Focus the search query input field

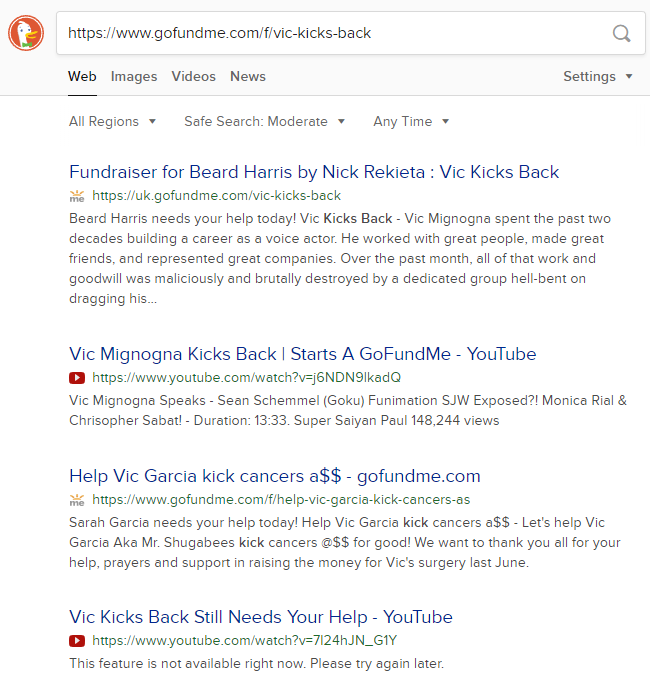pyautogui.click(x=351, y=33)
